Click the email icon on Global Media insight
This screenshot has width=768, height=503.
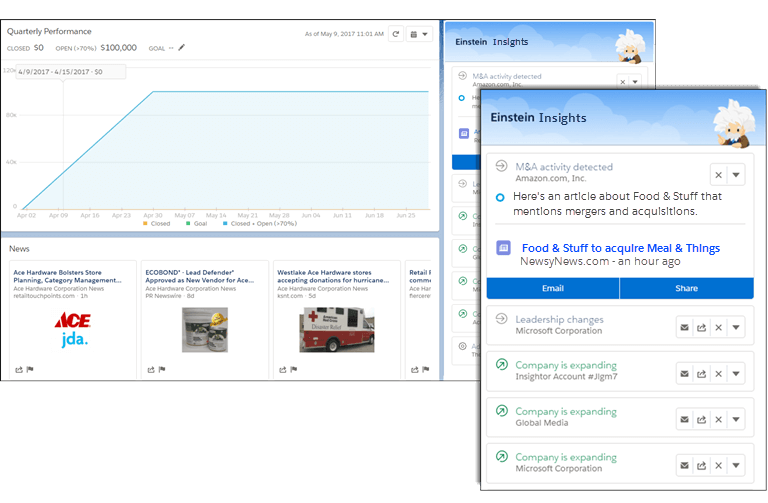pos(684,419)
